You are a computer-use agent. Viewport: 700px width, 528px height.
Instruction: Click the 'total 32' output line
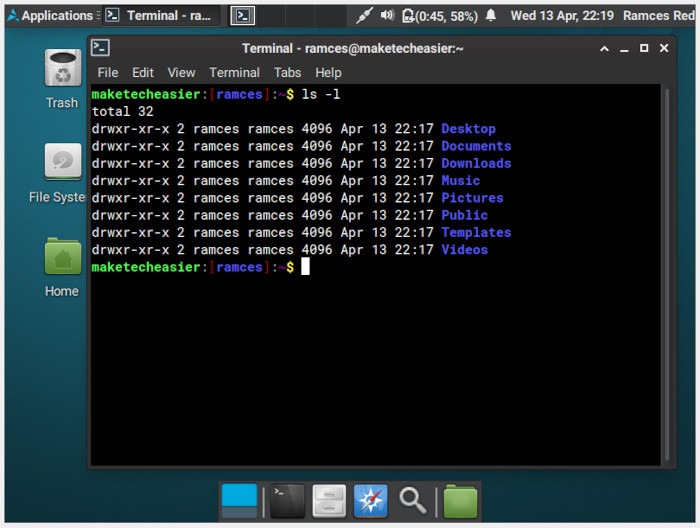tap(122, 112)
